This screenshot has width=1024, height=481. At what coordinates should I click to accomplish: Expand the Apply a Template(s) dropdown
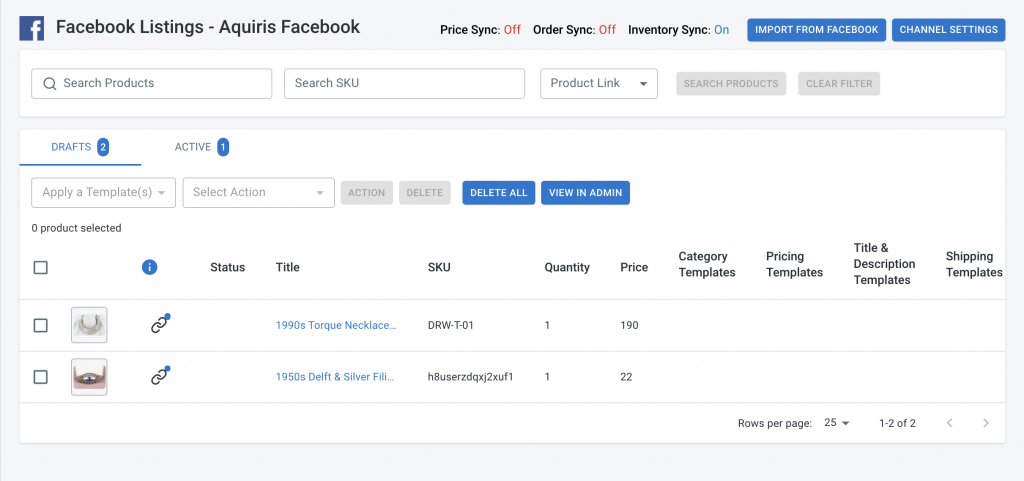click(103, 193)
